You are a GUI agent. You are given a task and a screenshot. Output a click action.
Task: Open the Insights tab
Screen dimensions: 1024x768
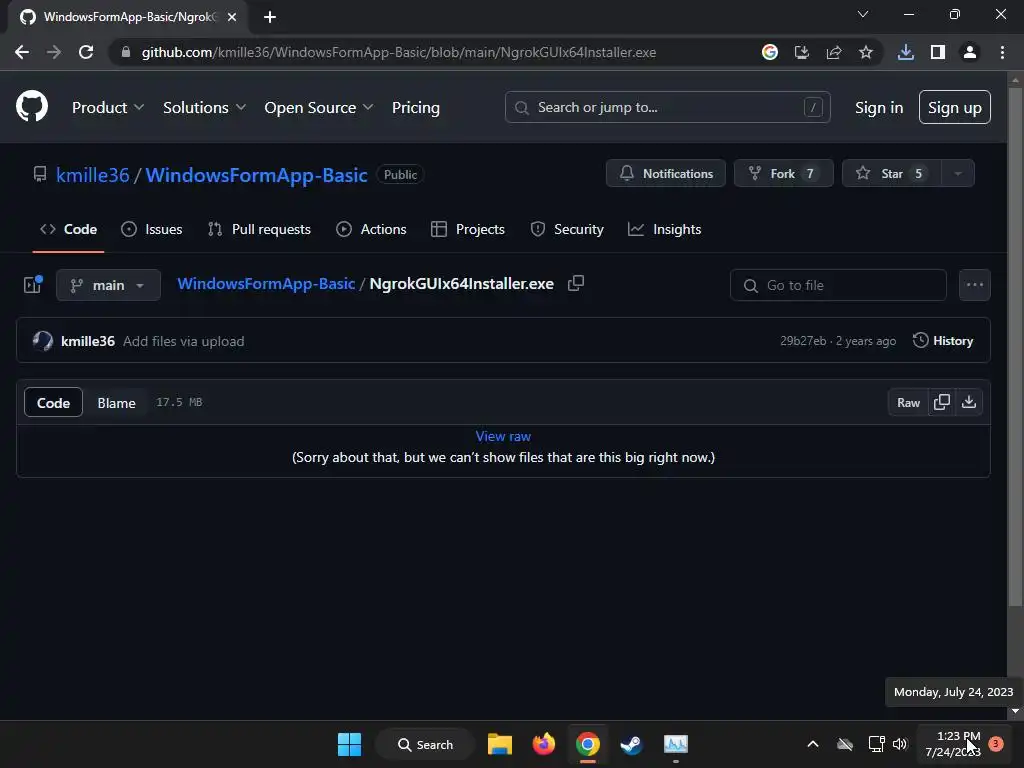[664, 229]
